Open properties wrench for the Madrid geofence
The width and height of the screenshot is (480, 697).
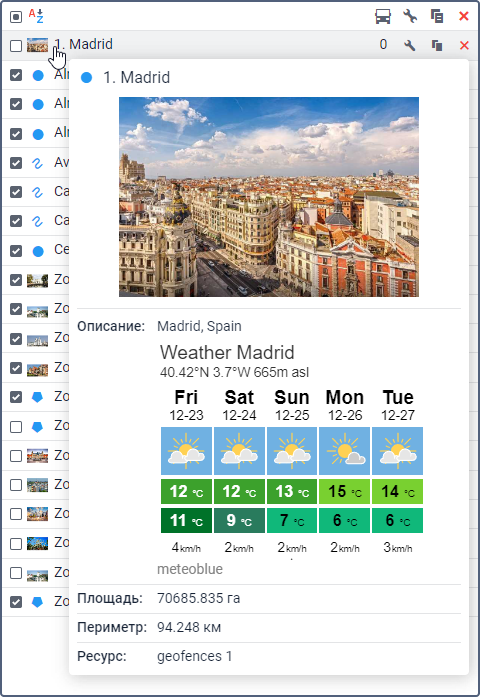[410, 45]
